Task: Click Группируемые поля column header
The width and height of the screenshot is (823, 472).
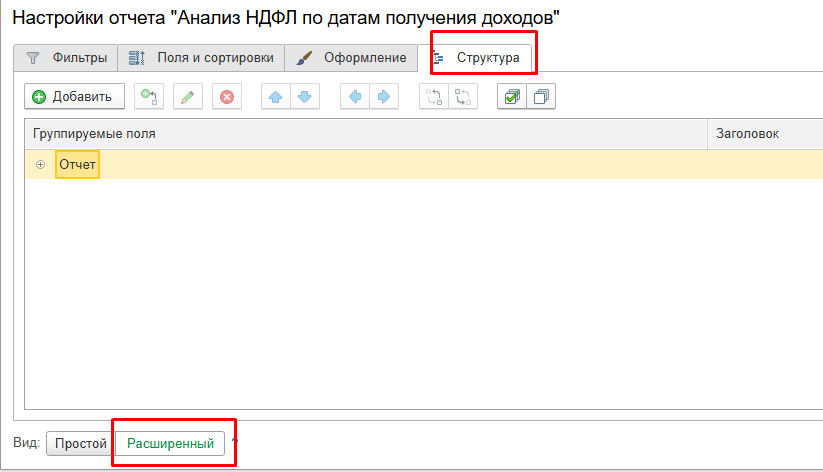Action: pos(366,134)
